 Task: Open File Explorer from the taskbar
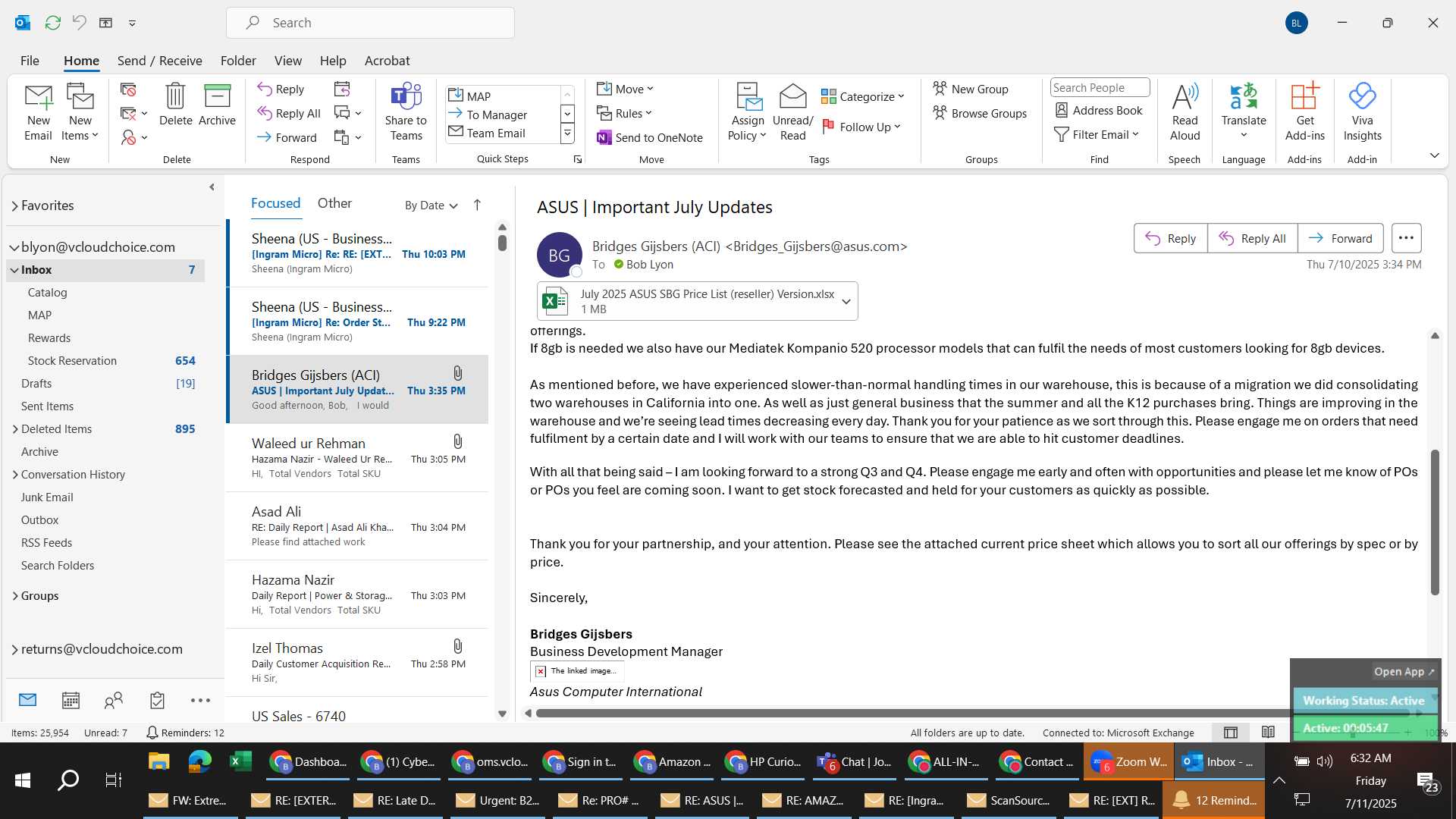pyautogui.click(x=158, y=761)
